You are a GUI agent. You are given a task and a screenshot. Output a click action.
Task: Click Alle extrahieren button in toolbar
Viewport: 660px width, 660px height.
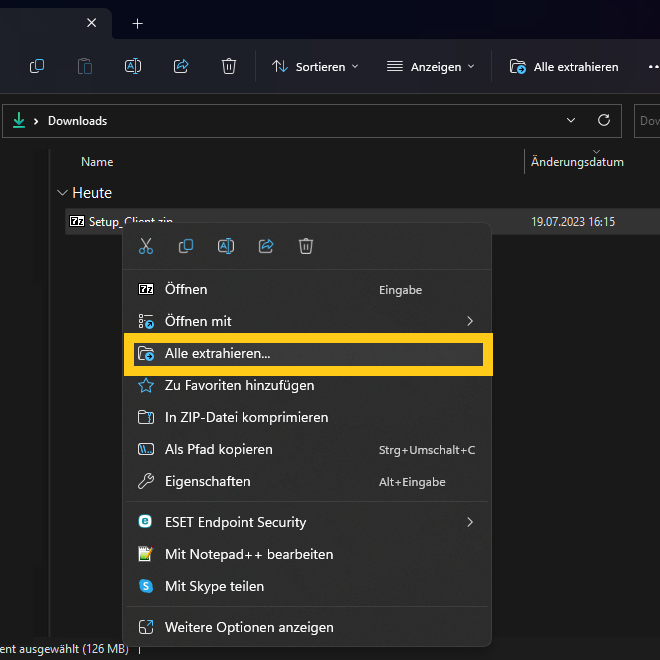pos(564,67)
